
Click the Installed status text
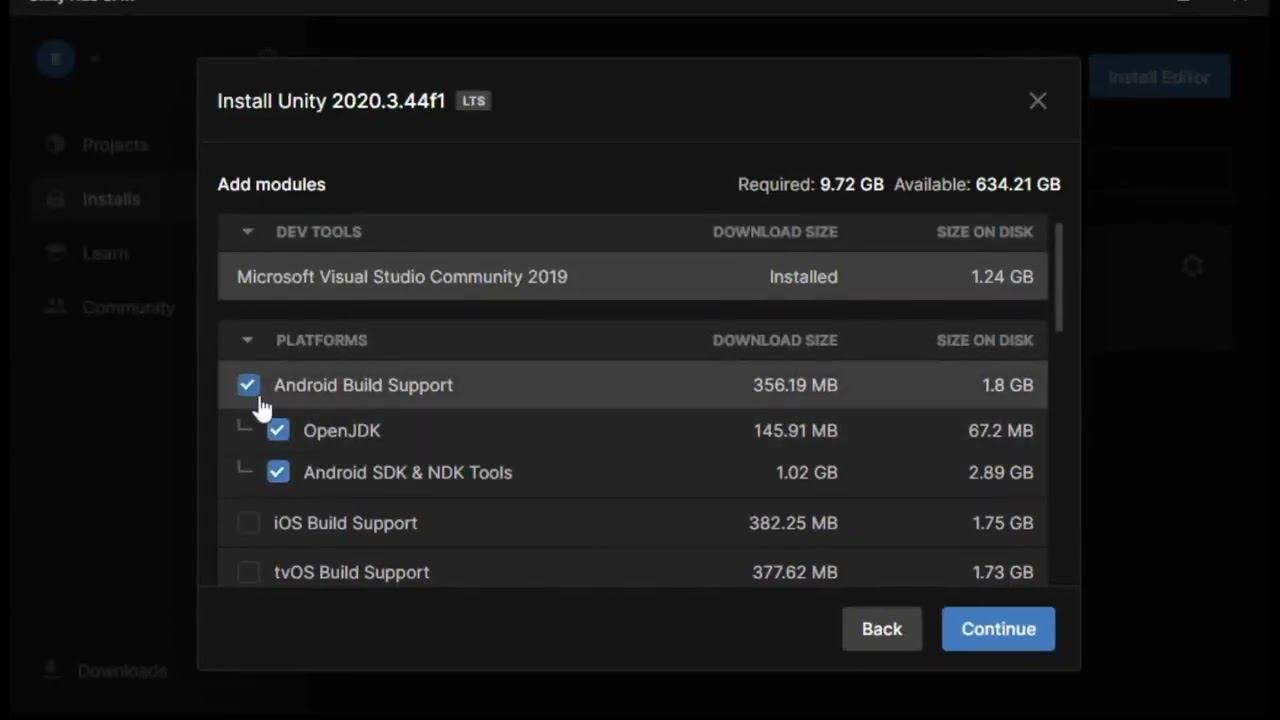pos(804,277)
